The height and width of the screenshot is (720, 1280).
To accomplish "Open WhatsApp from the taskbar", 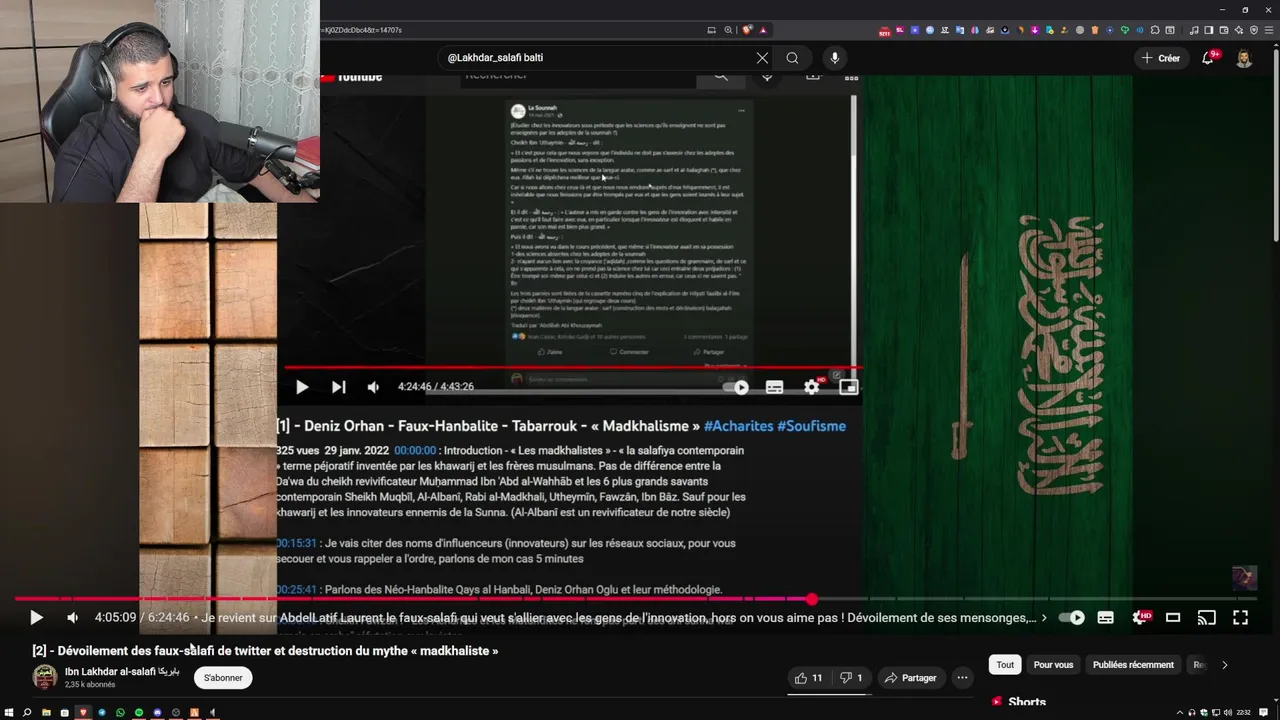I will (120, 712).
